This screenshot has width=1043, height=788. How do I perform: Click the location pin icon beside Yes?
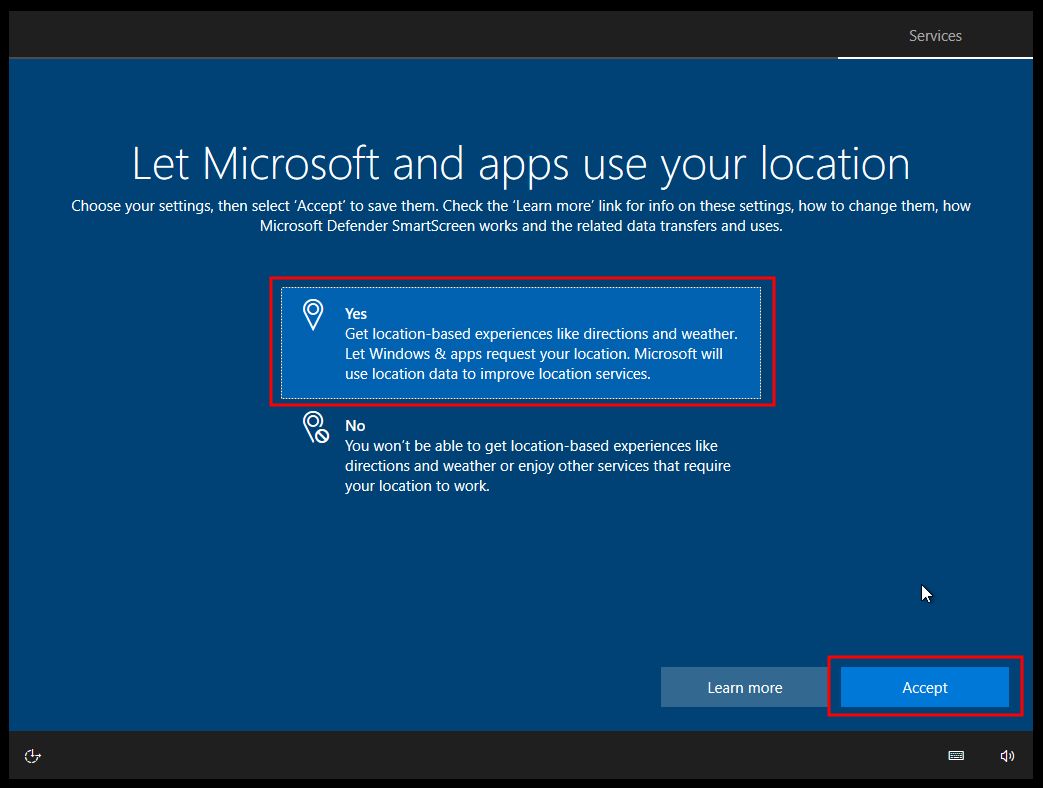click(x=313, y=315)
